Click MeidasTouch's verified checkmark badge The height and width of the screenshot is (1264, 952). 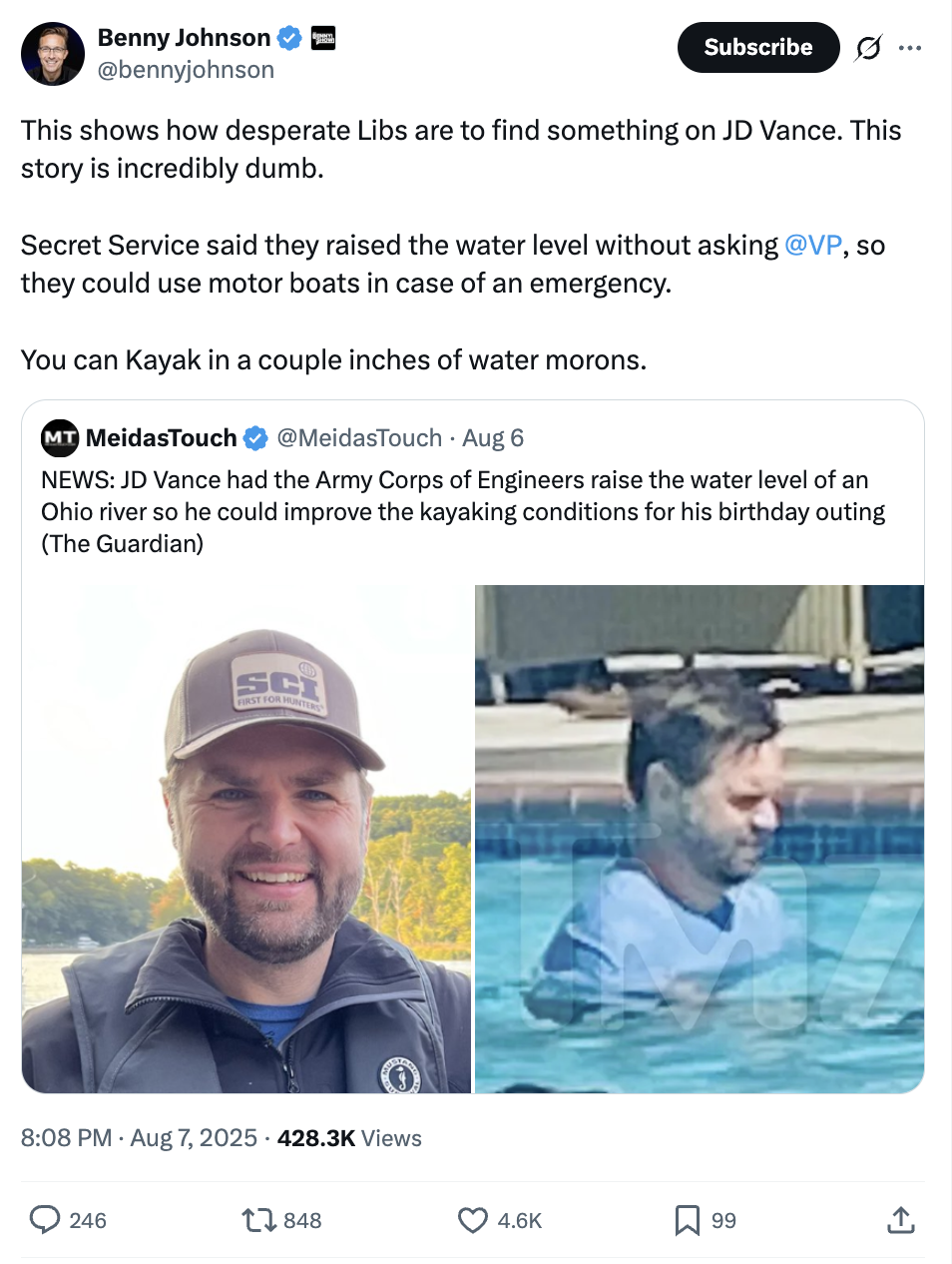[x=256, y=438]
